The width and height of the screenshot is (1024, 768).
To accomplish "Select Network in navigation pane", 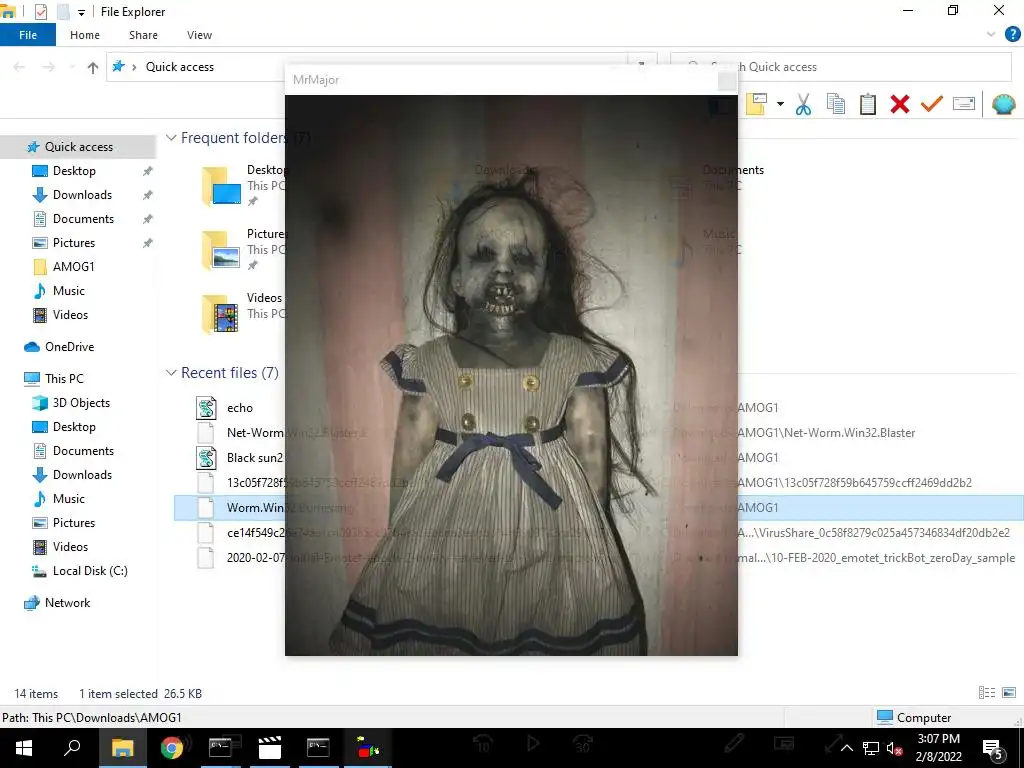I will [67, 603].
